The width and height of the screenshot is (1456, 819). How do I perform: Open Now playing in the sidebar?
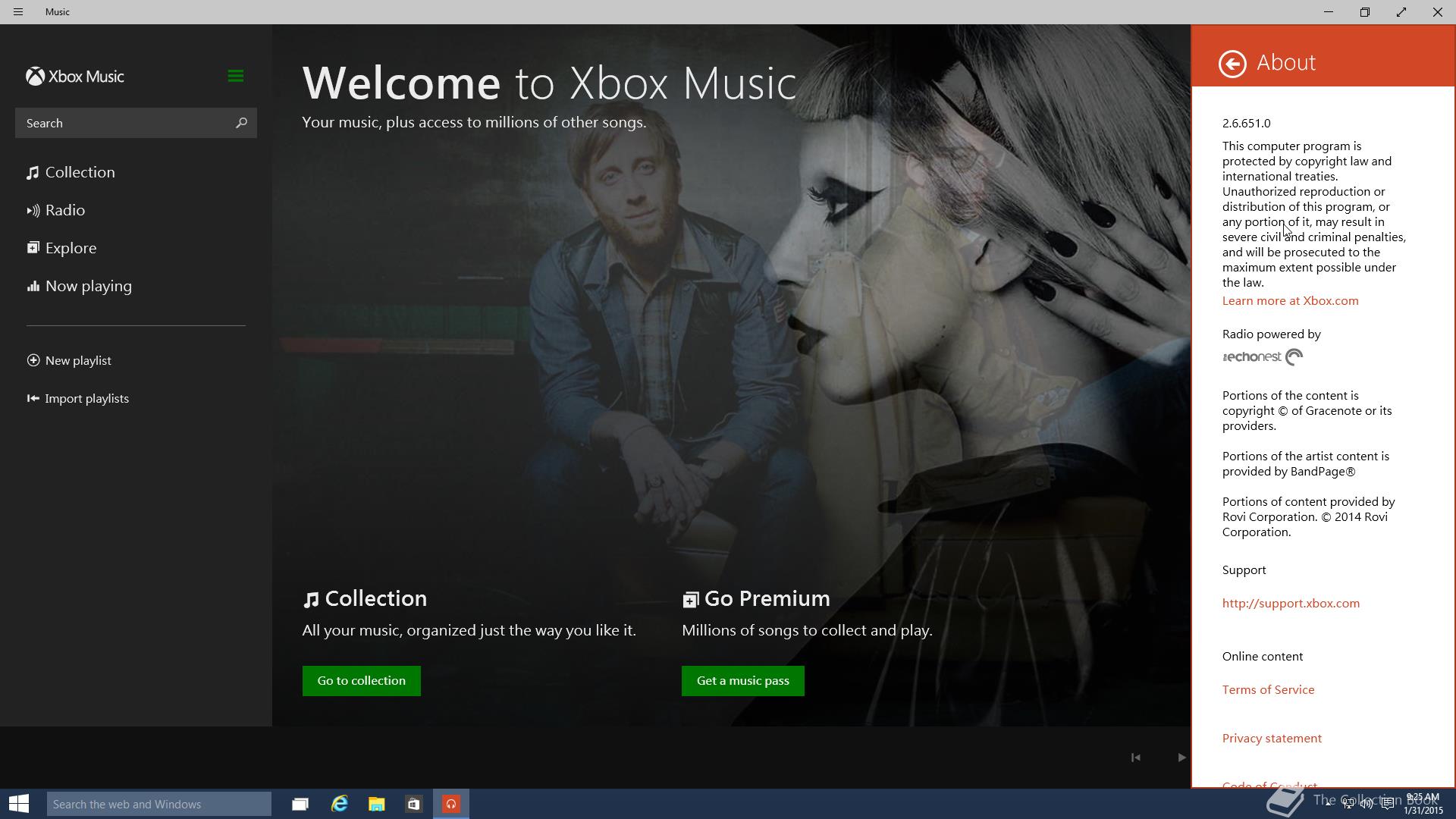coord(80,286)
